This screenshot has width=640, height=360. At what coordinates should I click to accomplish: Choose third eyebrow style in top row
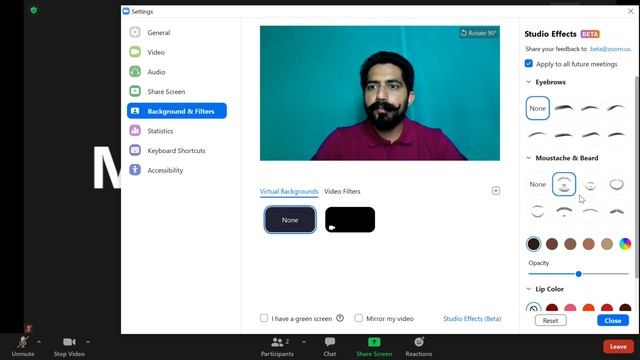coord(590,108)
